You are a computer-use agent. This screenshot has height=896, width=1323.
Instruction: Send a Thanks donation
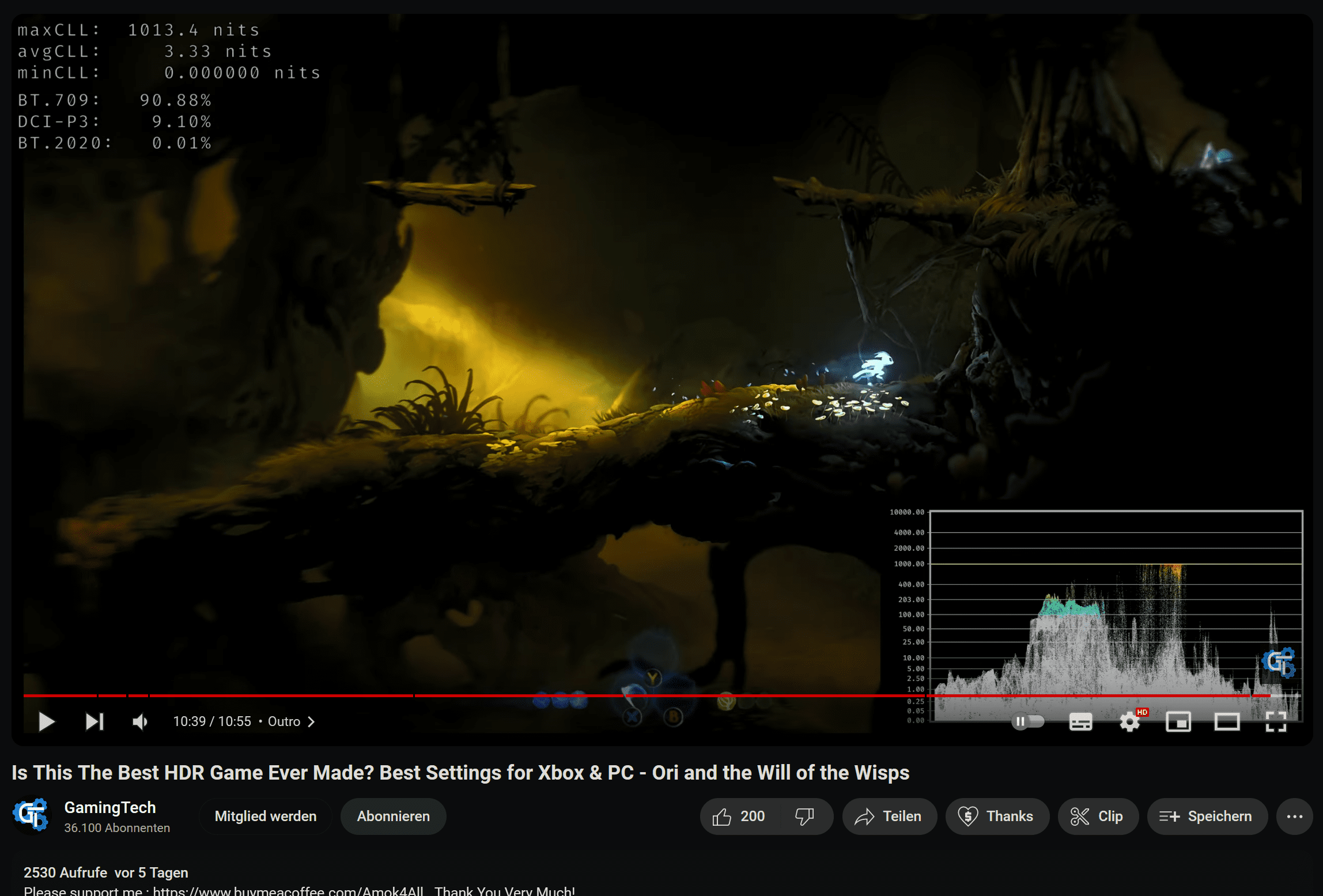tap(996, 816)
